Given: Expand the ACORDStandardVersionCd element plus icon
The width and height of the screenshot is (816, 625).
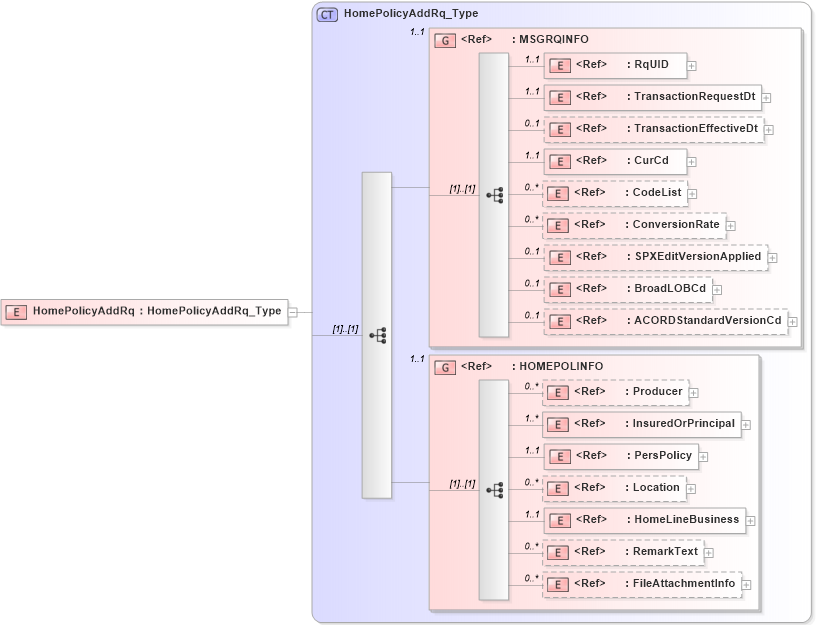Looking at the screenshot, I should click(792, 321).
